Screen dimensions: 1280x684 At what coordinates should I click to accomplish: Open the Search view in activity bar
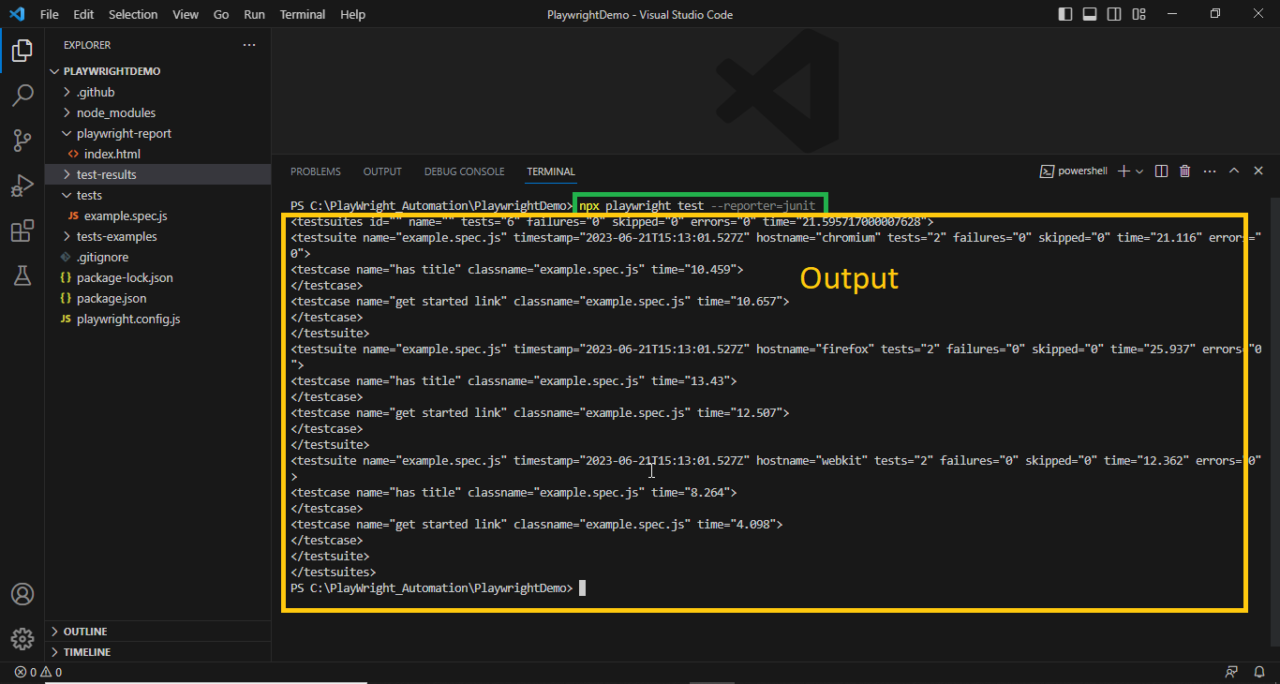[x=22, y=95]
